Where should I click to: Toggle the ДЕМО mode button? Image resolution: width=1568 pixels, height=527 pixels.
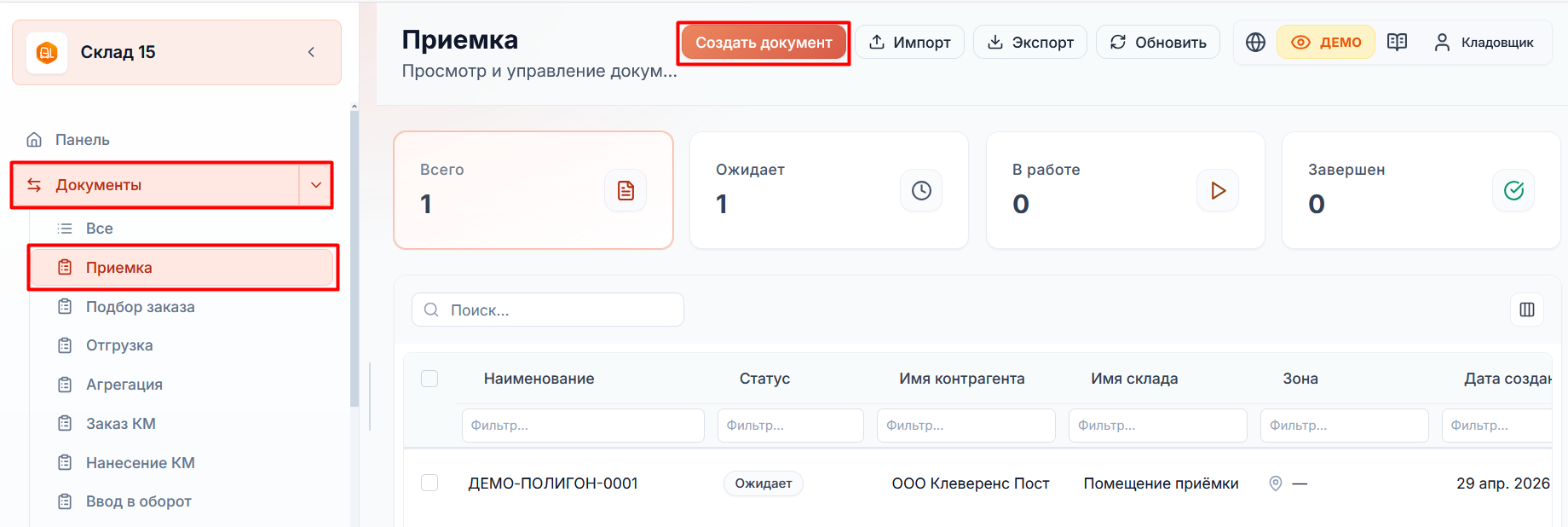[x=1326, y=43]
